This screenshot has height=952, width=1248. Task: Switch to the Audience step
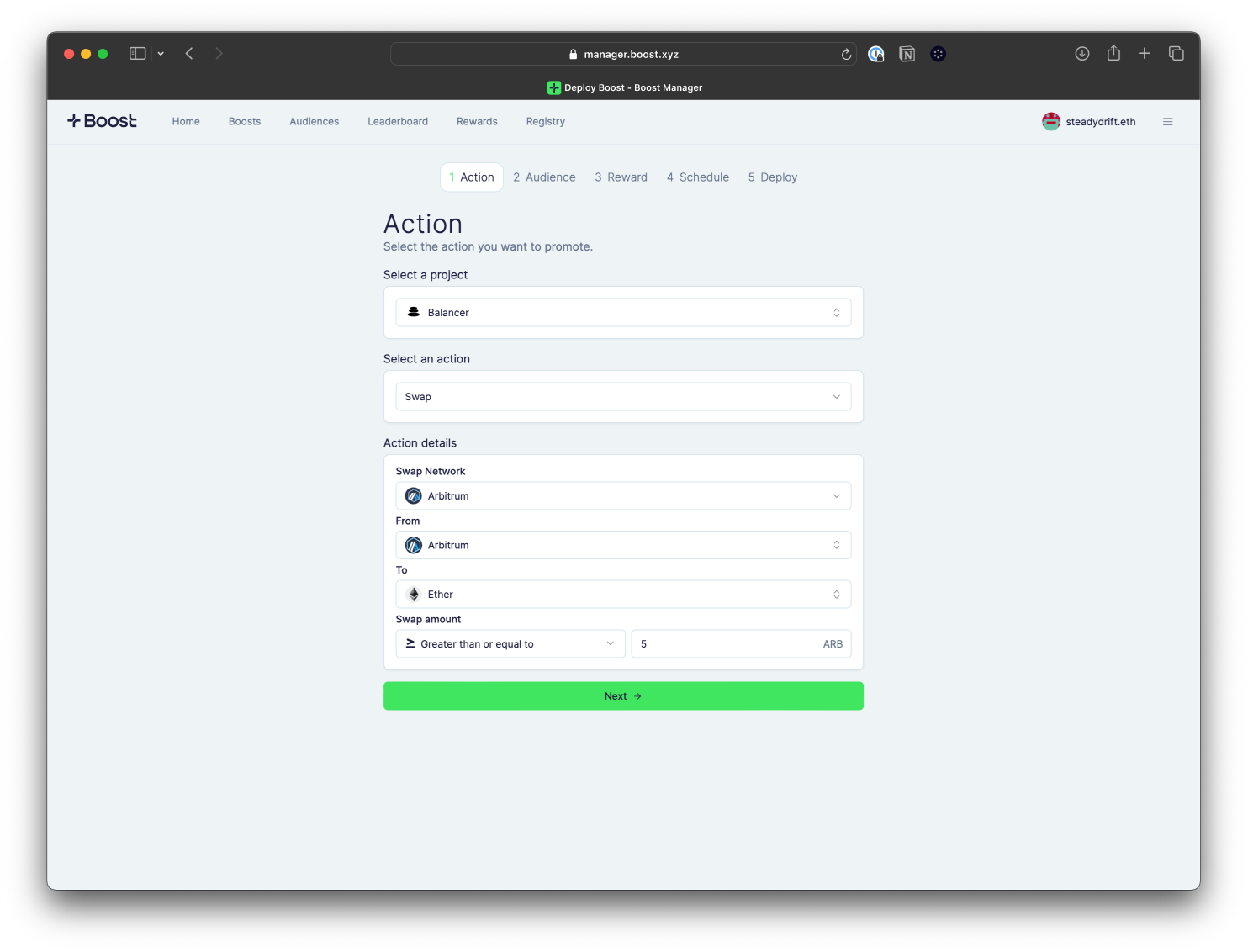(x=544, y=177)
